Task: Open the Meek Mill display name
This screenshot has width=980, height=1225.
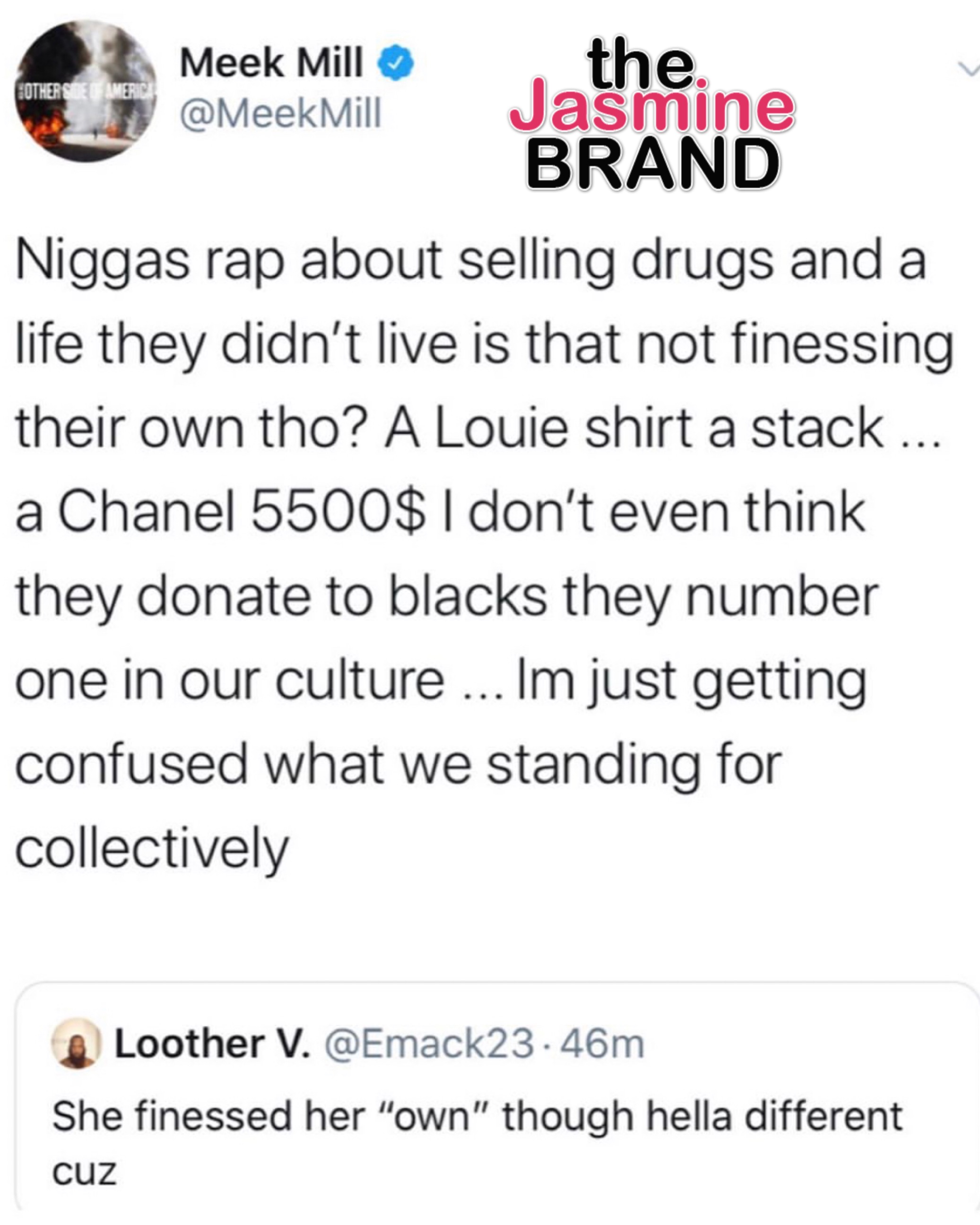Action: pyautogui.click(x=271, y=62)
